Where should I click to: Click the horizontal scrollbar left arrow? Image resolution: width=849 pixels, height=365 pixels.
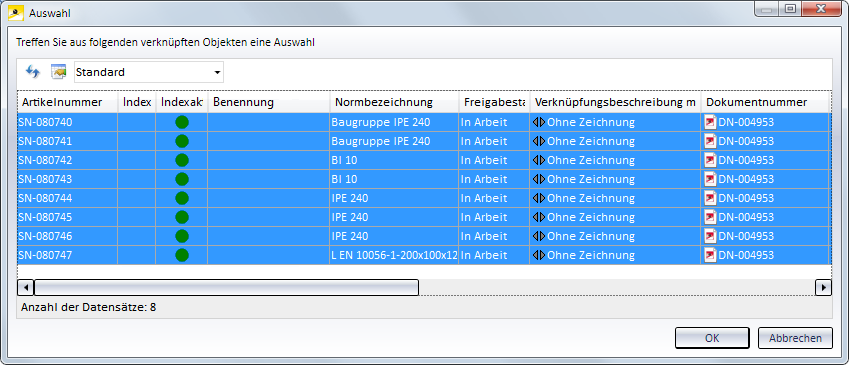(26, 288)
